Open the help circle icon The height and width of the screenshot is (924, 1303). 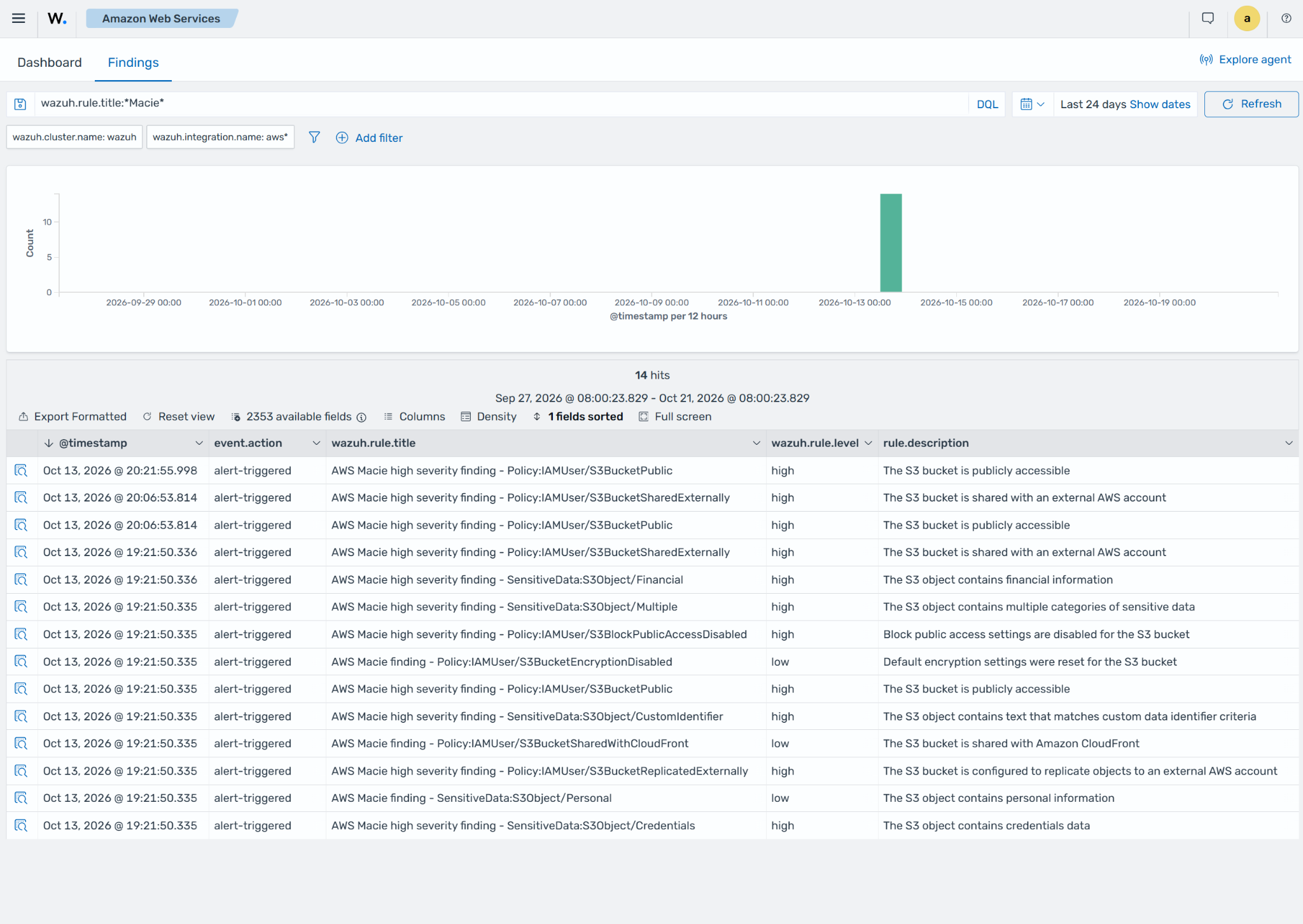(1286, 18)
